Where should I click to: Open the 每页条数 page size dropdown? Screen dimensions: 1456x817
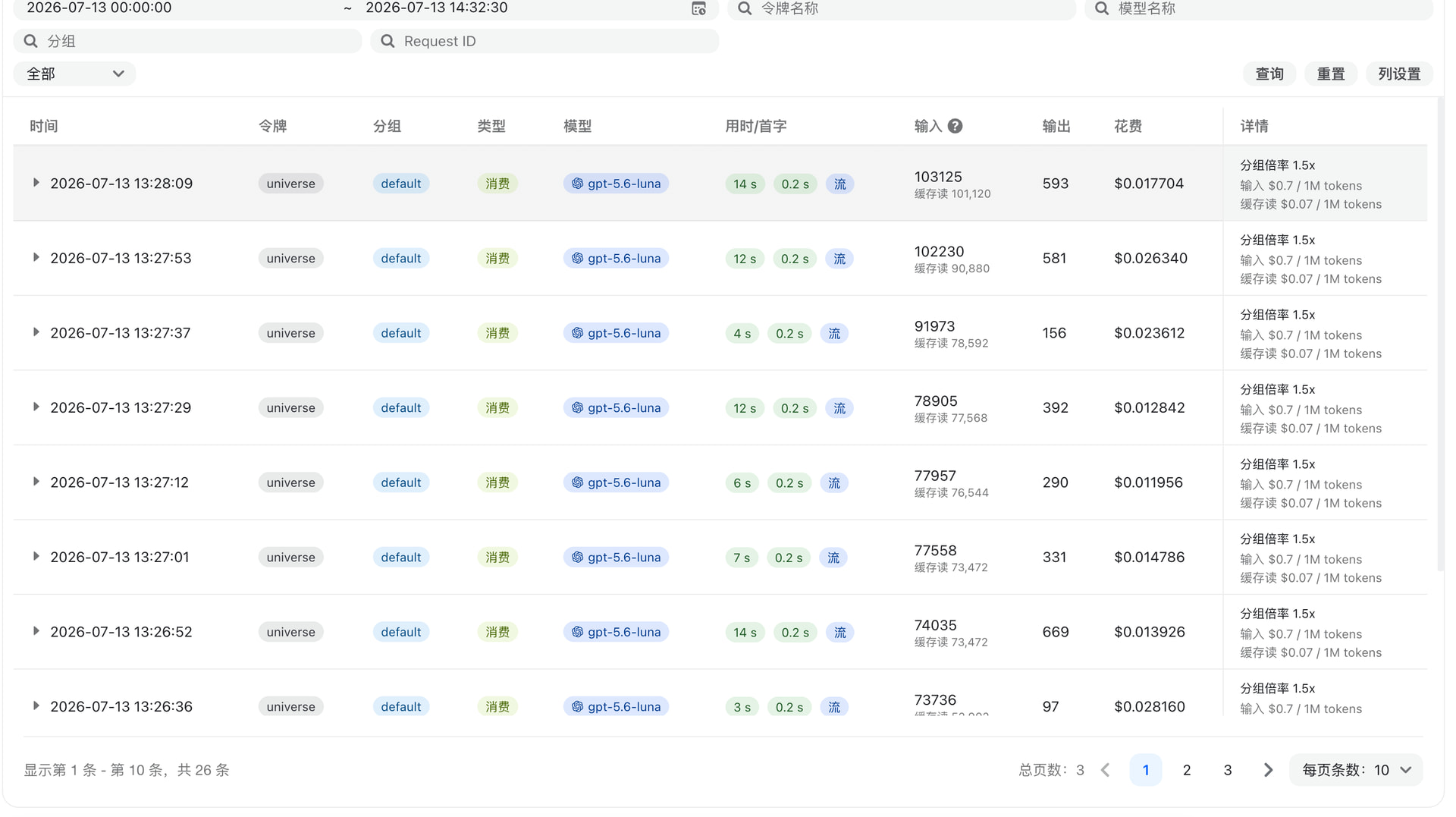click(x=1356, y=770)
